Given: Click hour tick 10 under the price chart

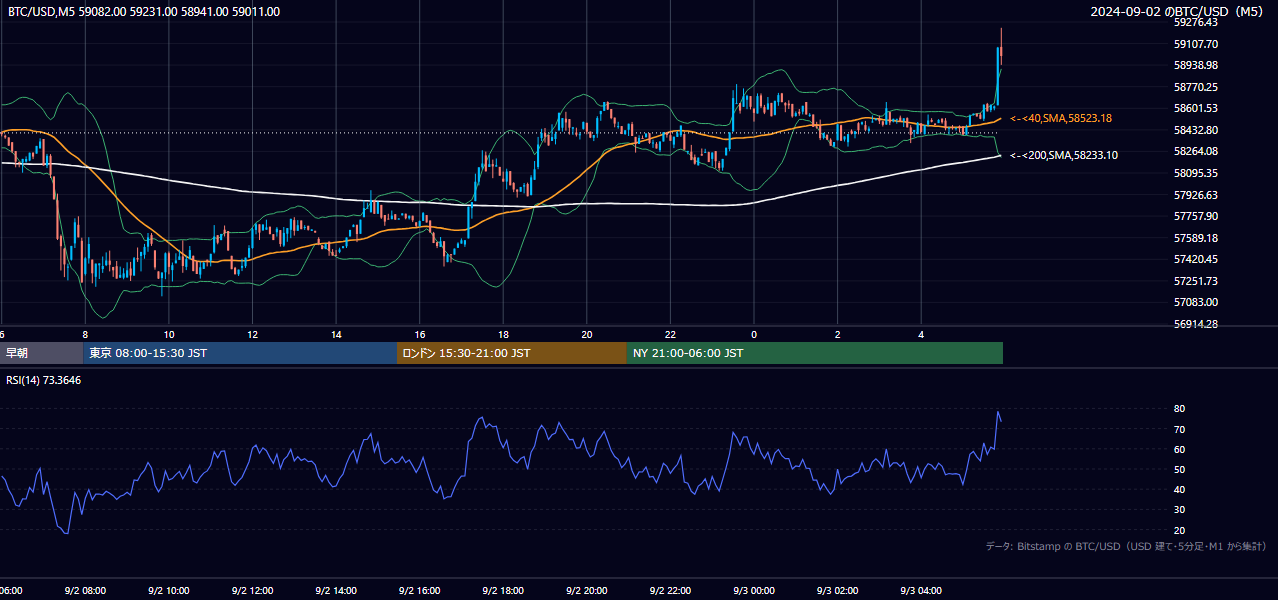Looking at the screenshot, I should [x=169, y=334].
